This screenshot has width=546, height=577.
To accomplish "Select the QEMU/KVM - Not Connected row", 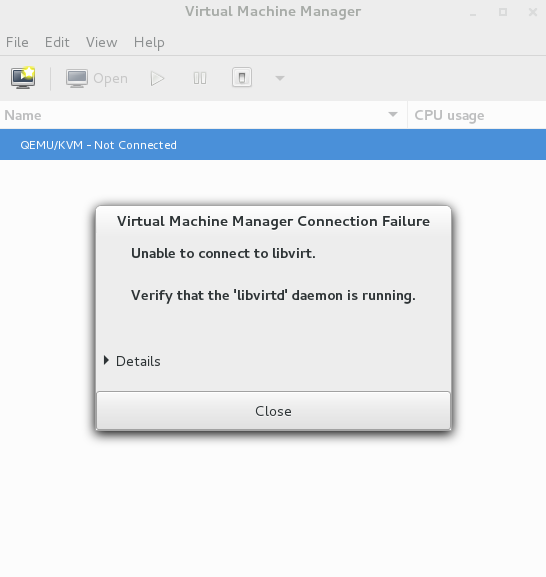I will pos(273,145).
